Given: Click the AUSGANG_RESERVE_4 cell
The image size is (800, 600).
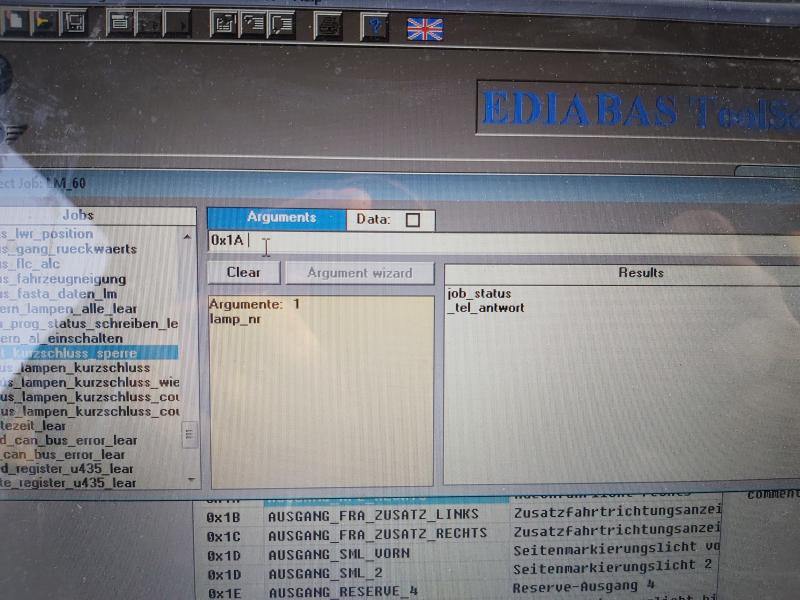Looking at the screenshot, I should pyautogui.click(x=343, y=592).
